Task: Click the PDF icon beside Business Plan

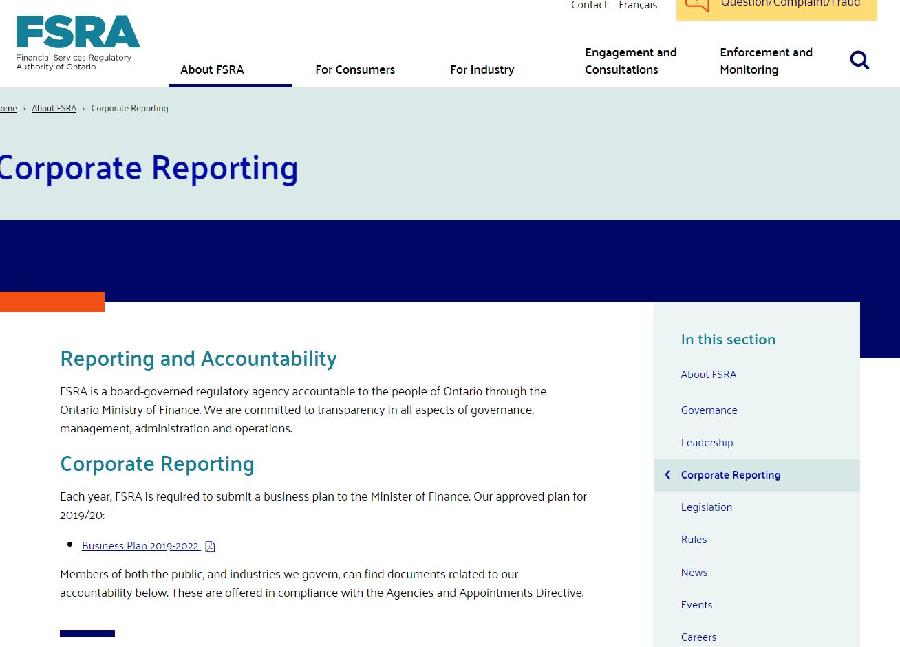Action: pos(210,547)
